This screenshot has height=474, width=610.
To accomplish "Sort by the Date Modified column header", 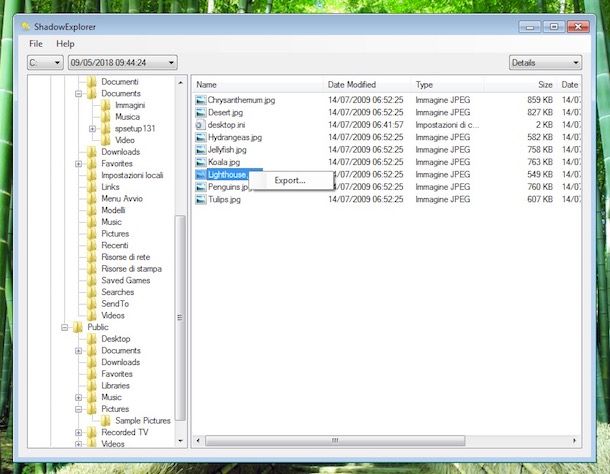I will [367, 84].
